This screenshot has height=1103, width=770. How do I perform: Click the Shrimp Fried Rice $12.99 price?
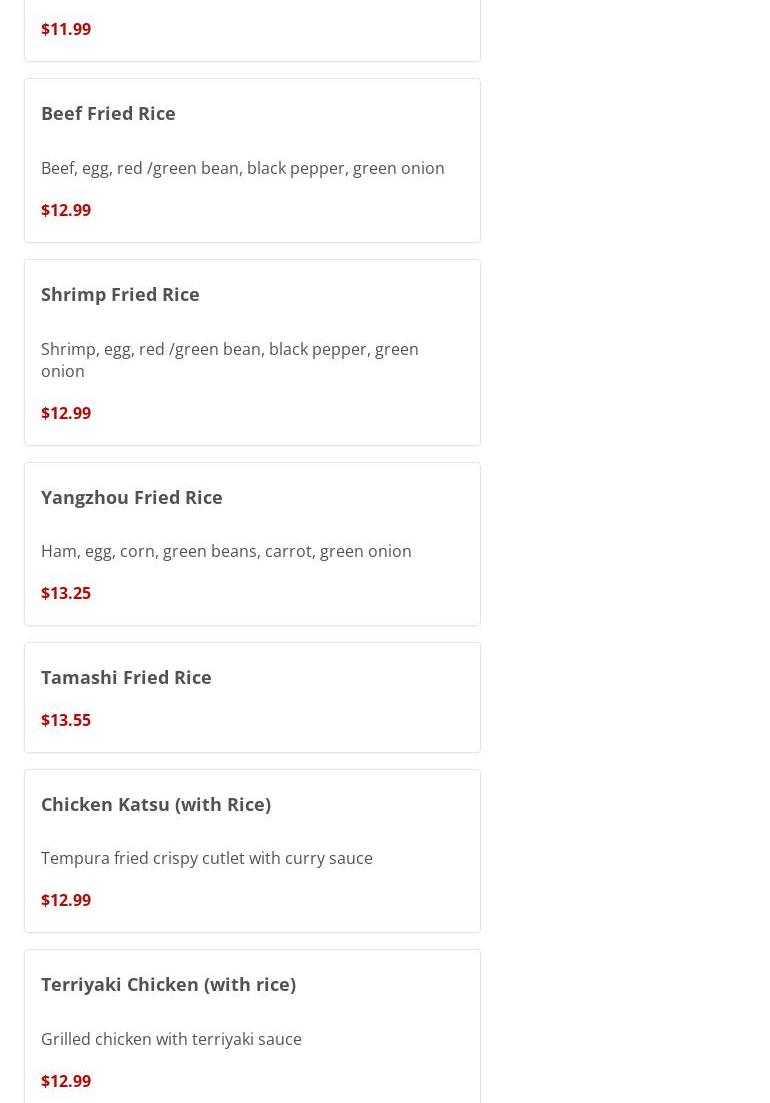tap(66, 413)
